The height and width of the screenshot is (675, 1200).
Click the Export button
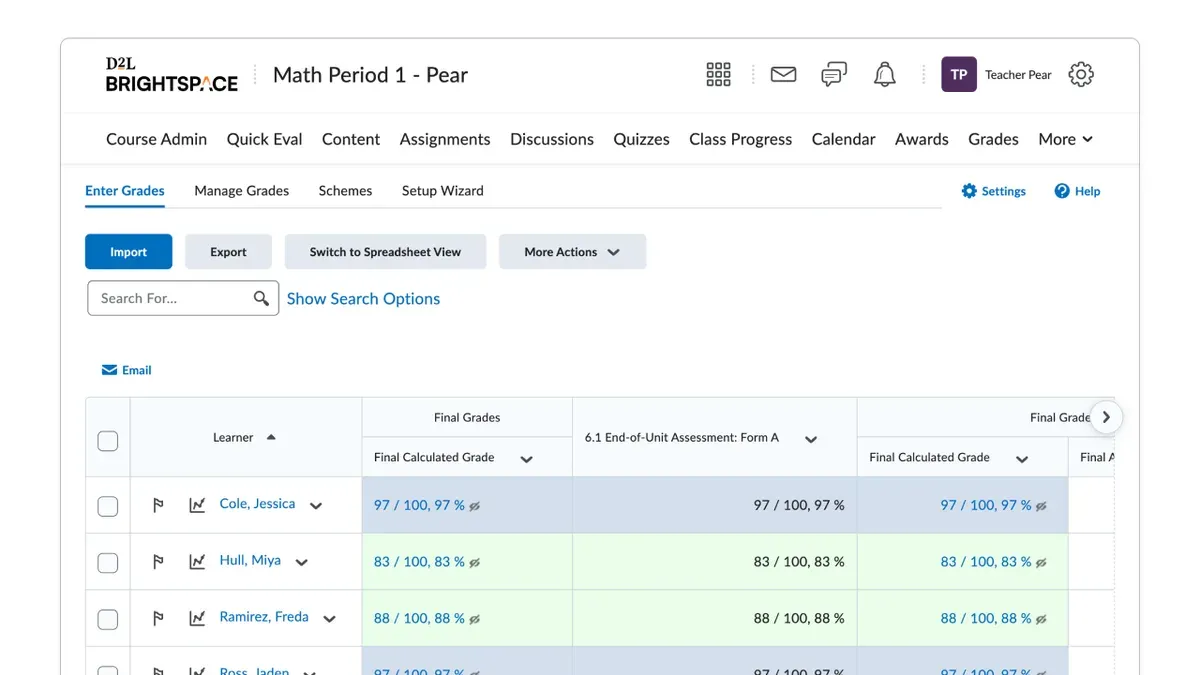[x=228, y=252]
